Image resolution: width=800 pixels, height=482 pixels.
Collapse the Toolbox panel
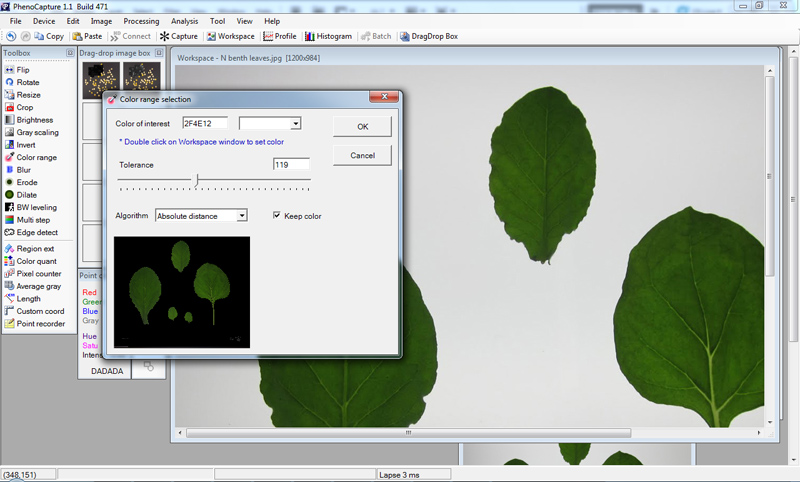point(70,52)
